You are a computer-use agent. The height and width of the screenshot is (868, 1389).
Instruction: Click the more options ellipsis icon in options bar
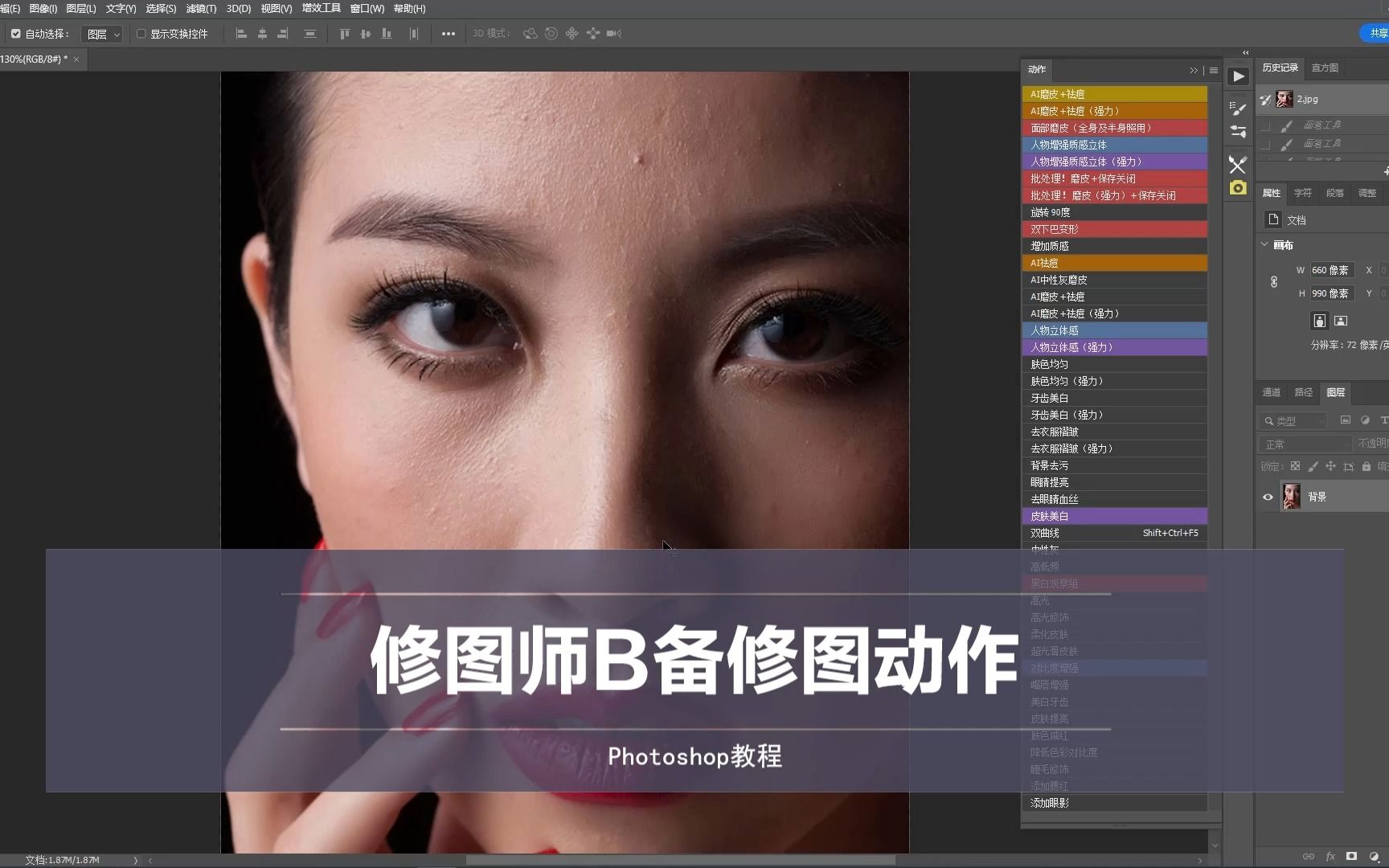[x=448, y=34]
